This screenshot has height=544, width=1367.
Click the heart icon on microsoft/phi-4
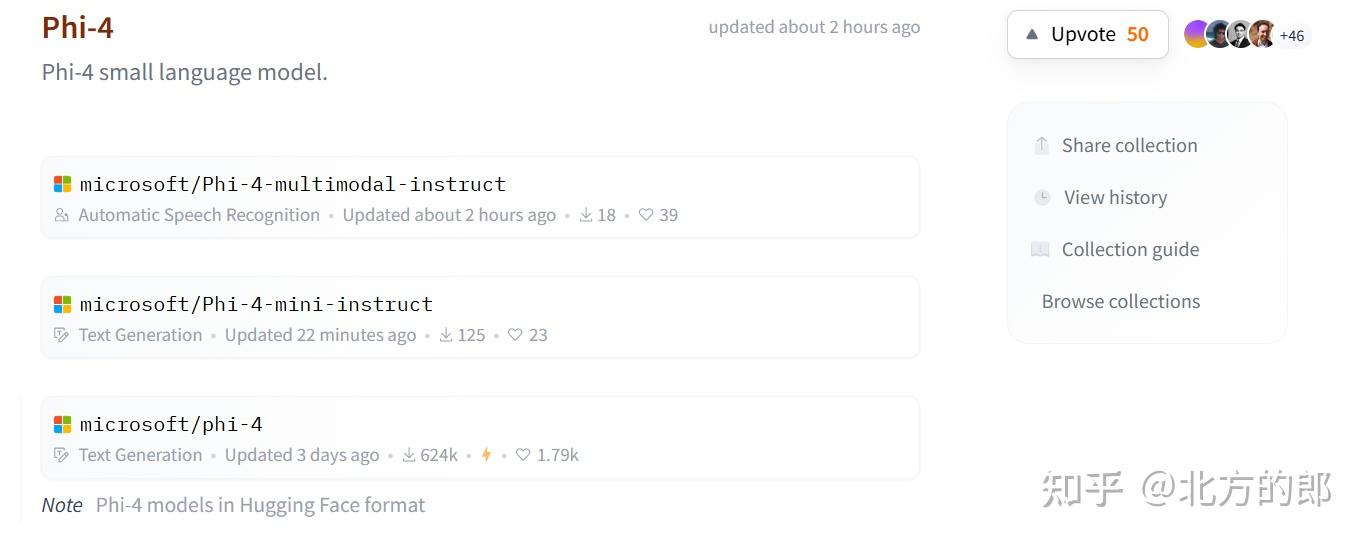tap(523, 455)
